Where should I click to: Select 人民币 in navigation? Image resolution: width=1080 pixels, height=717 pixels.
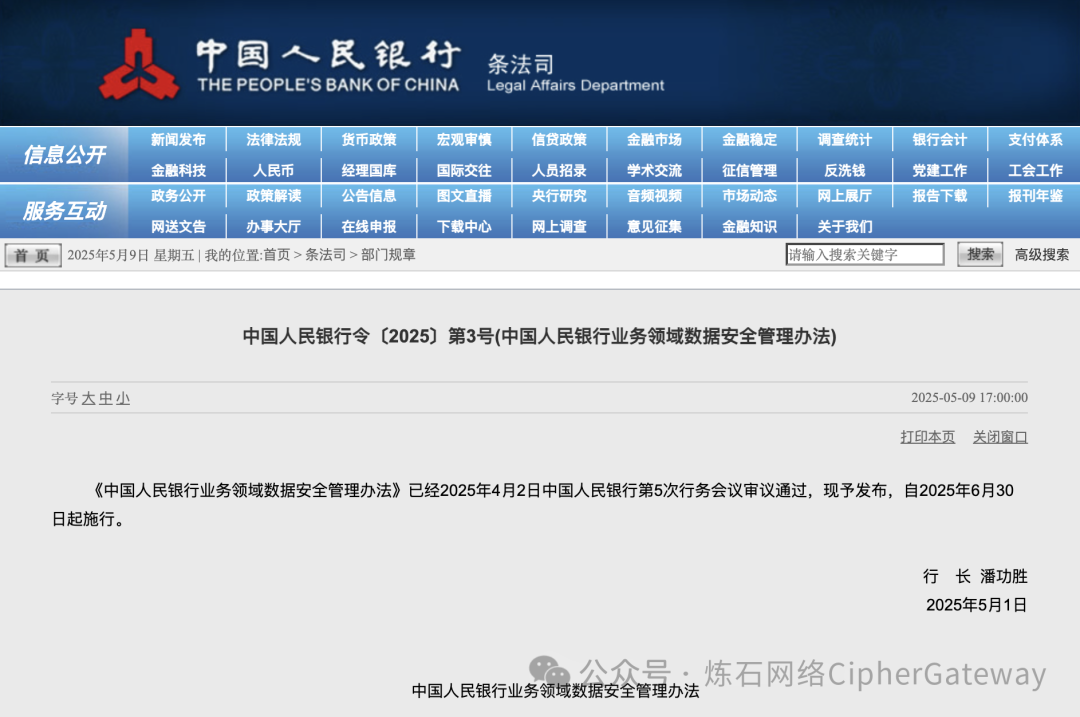pos(273,170)
